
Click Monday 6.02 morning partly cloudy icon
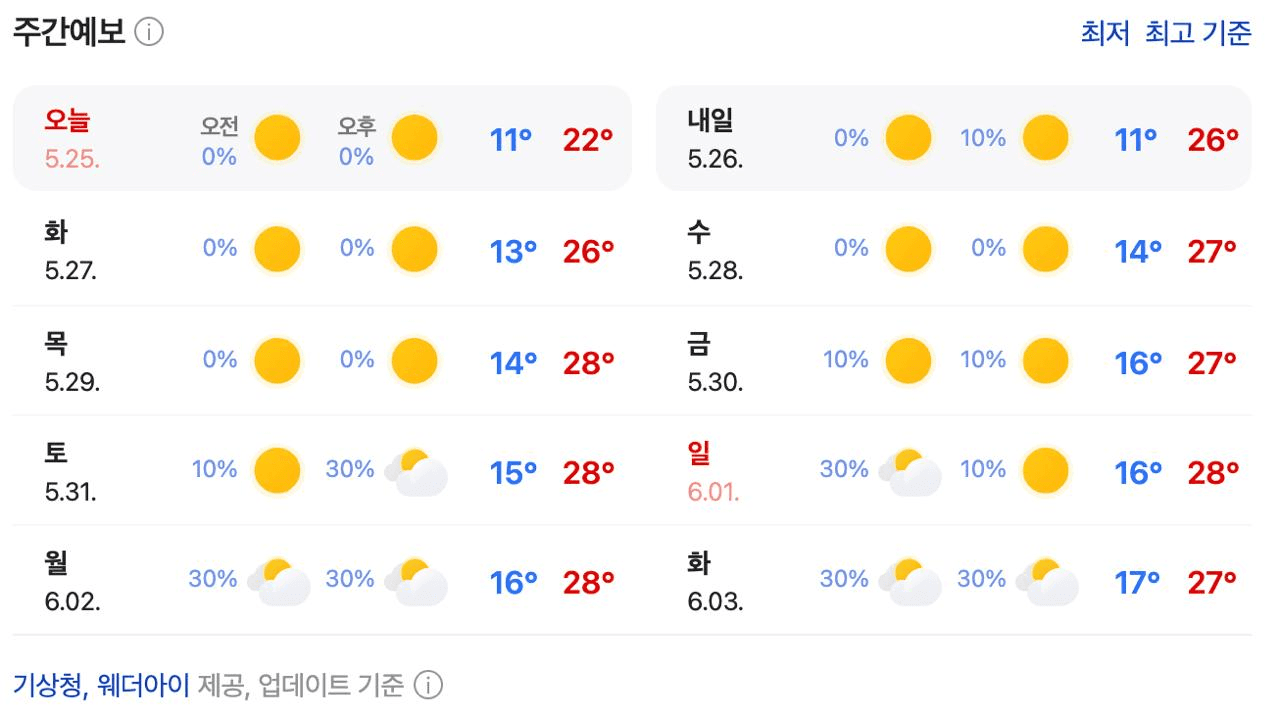point(278,582)
